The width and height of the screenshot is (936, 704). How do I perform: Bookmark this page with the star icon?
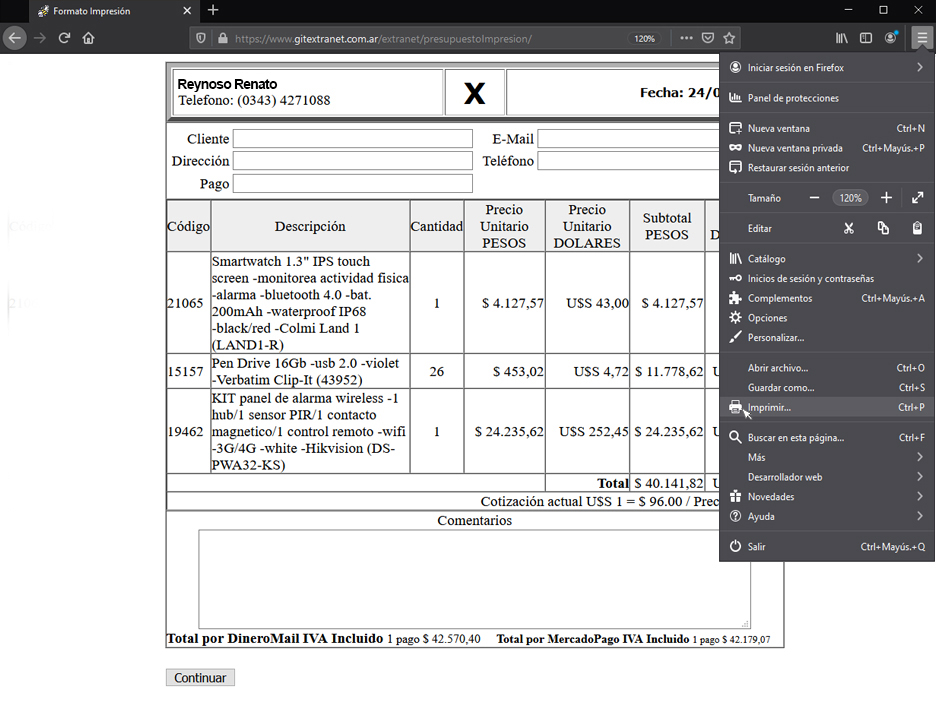(727, 37)
